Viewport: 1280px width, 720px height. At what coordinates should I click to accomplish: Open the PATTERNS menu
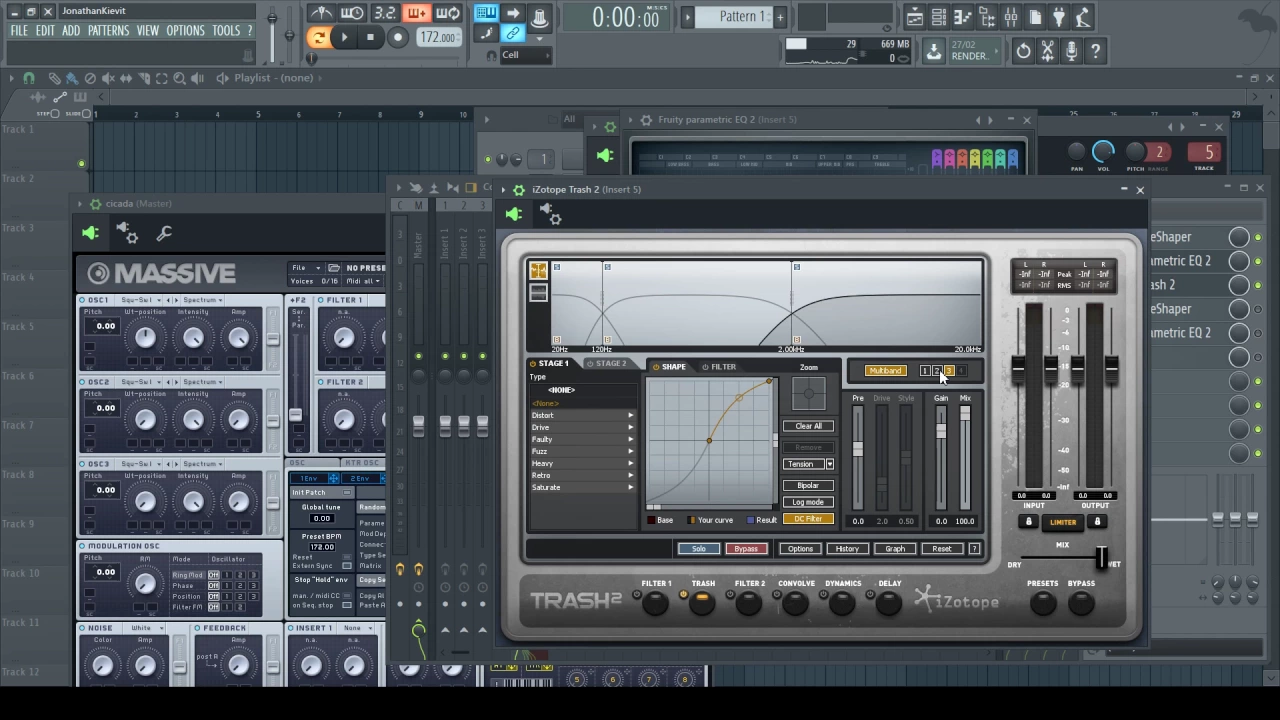click(x=108, y=31)
